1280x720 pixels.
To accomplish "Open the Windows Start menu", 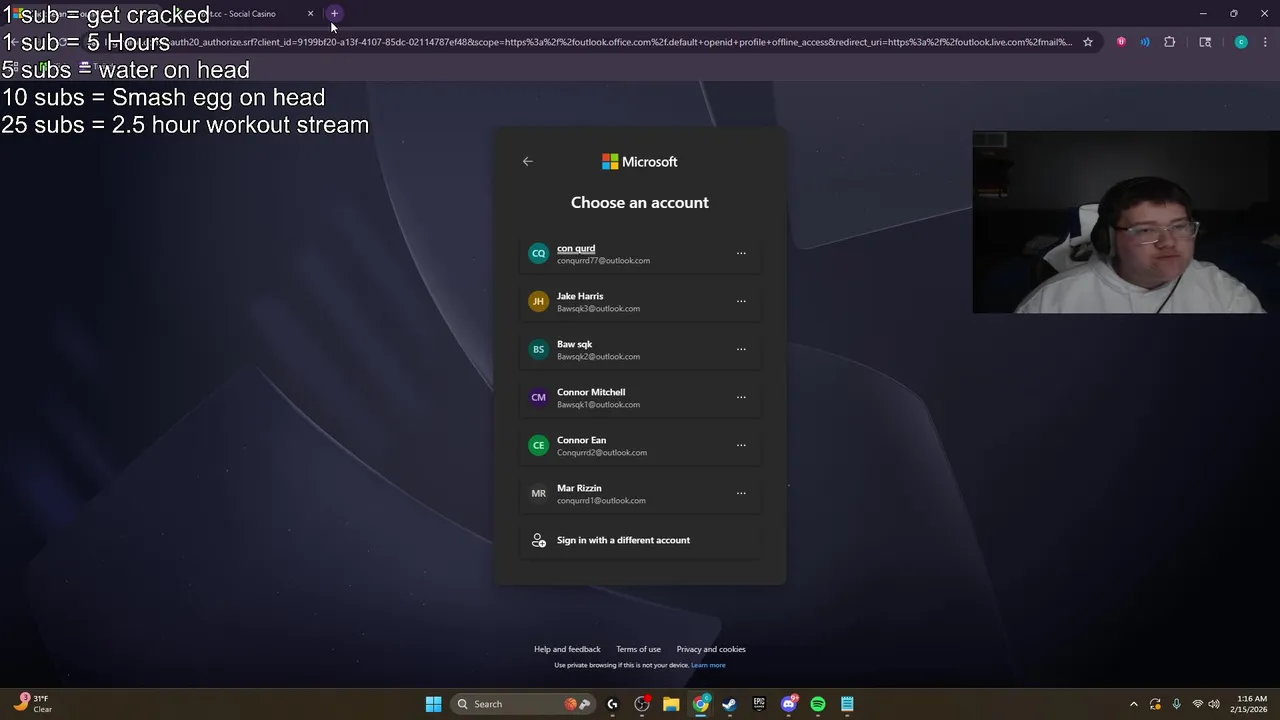I will point(433,704).
